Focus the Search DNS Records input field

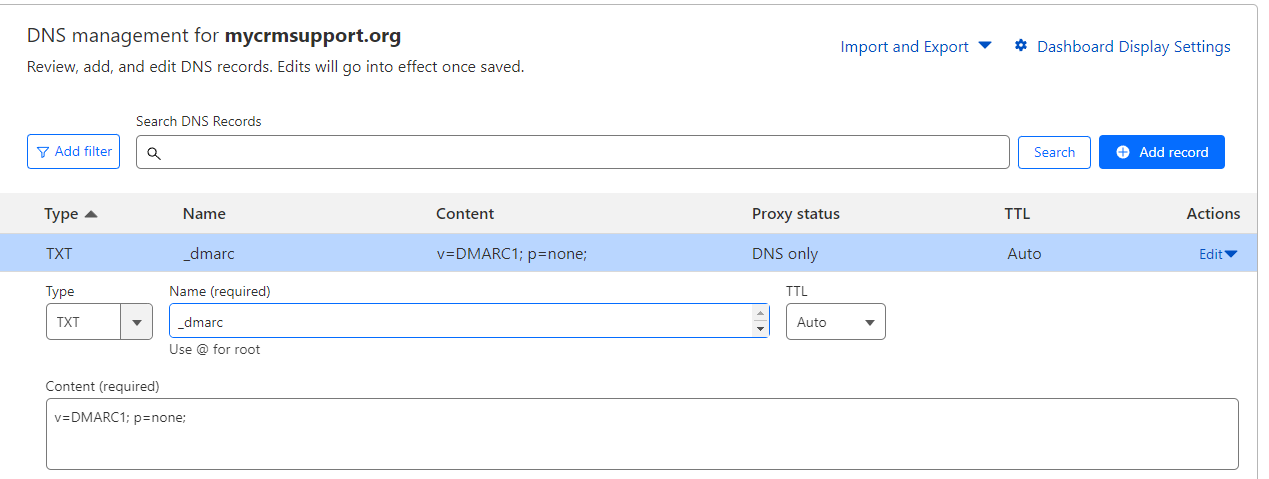(x=573, y=152)
